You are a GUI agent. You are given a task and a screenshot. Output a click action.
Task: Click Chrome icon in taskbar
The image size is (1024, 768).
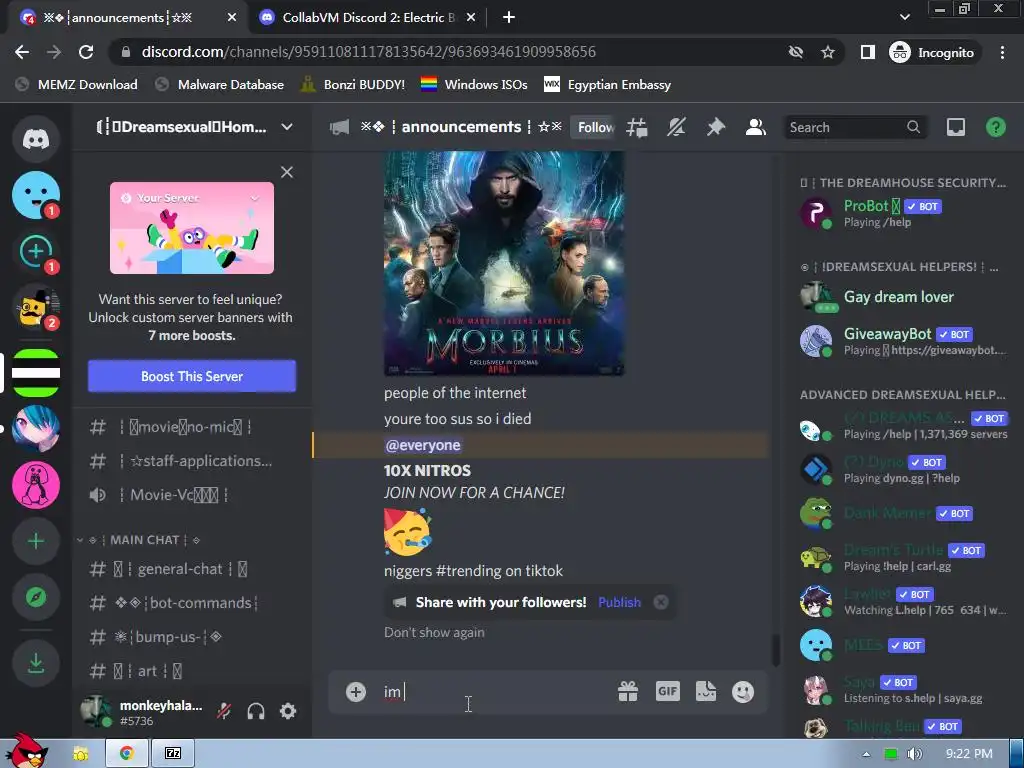(x=127, y=753)
